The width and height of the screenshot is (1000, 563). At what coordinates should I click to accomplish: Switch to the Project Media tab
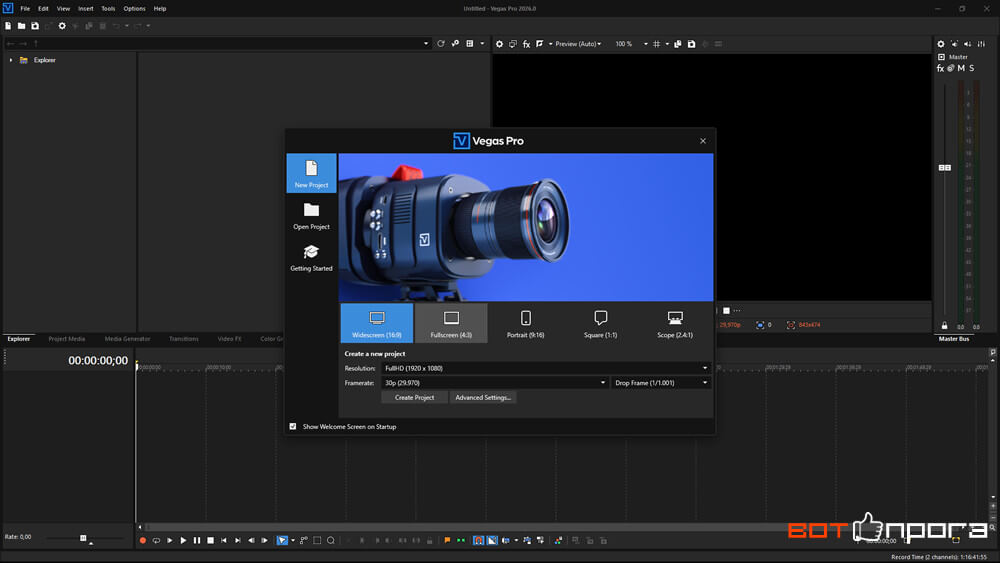pos(66,339)
